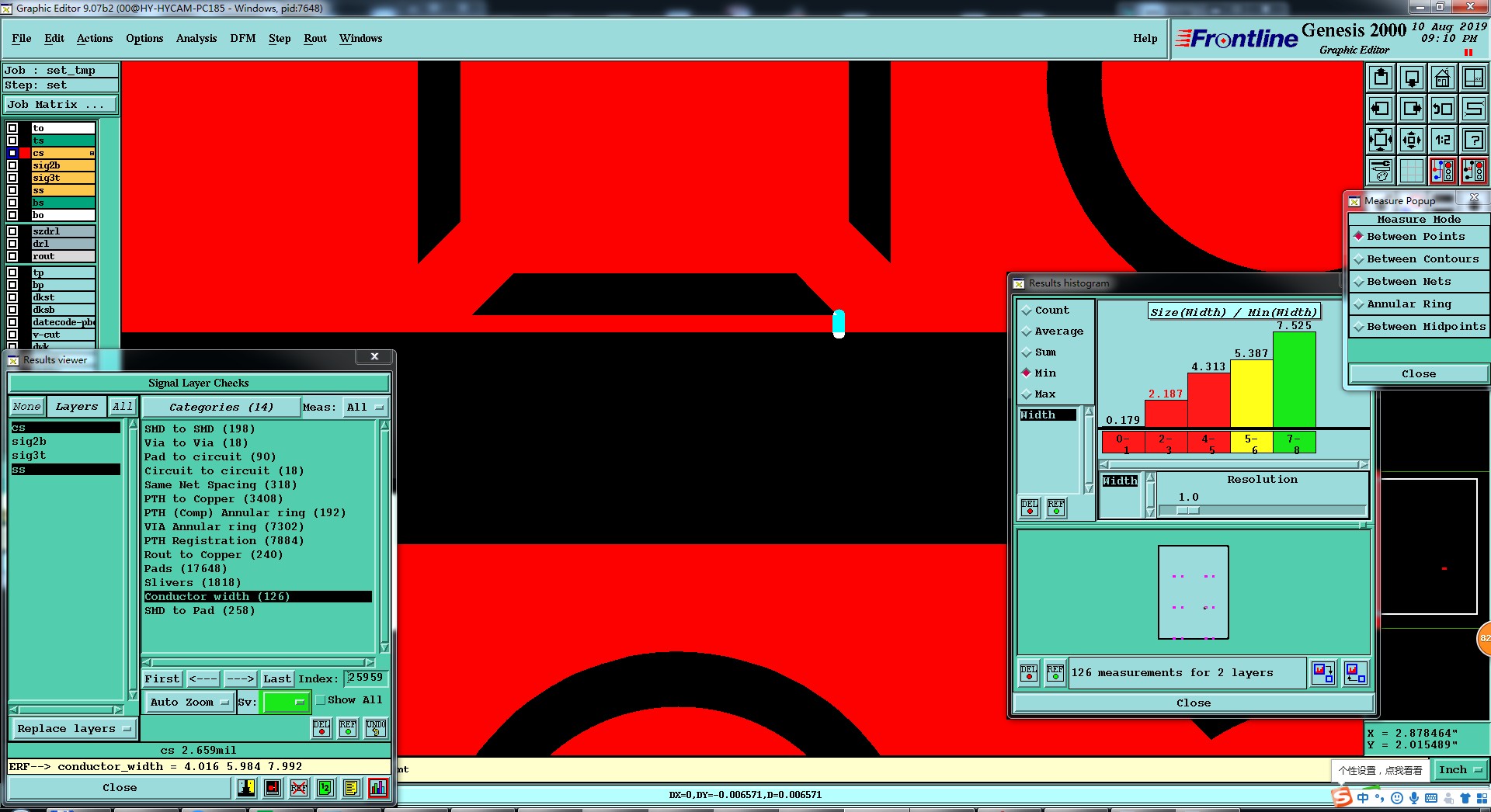Screen dimensions: 1491x812
Task: Open the Job Matrix button
Action: [61, 104]
